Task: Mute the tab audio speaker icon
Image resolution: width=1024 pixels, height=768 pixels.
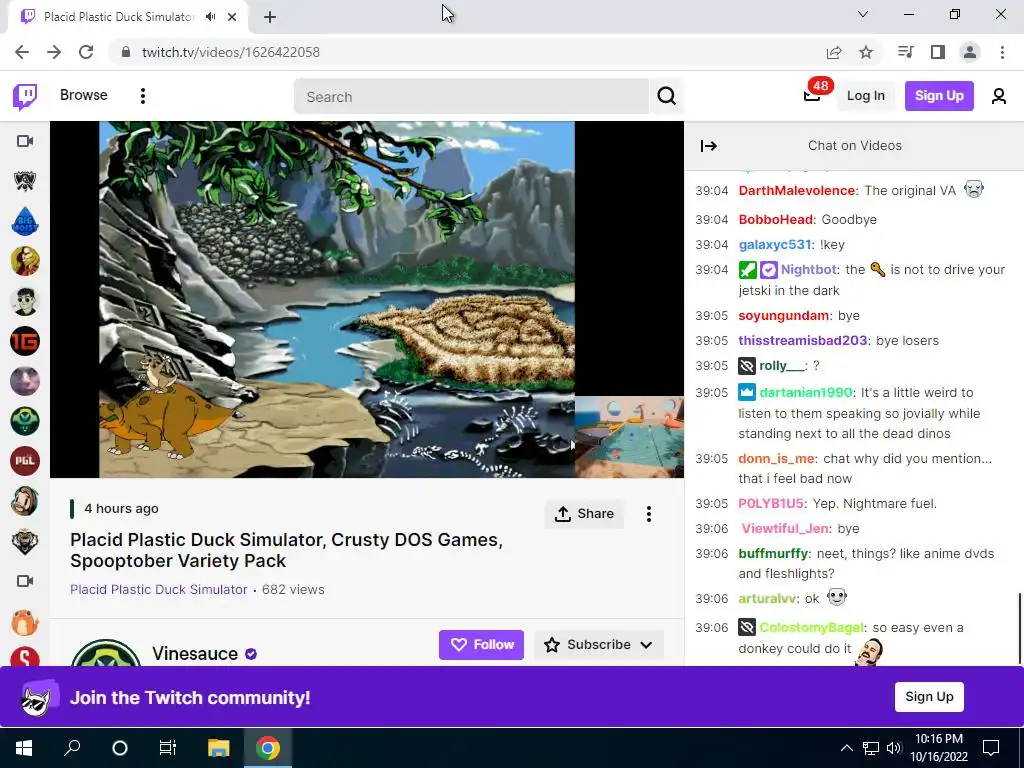Action: click(210, 17)
